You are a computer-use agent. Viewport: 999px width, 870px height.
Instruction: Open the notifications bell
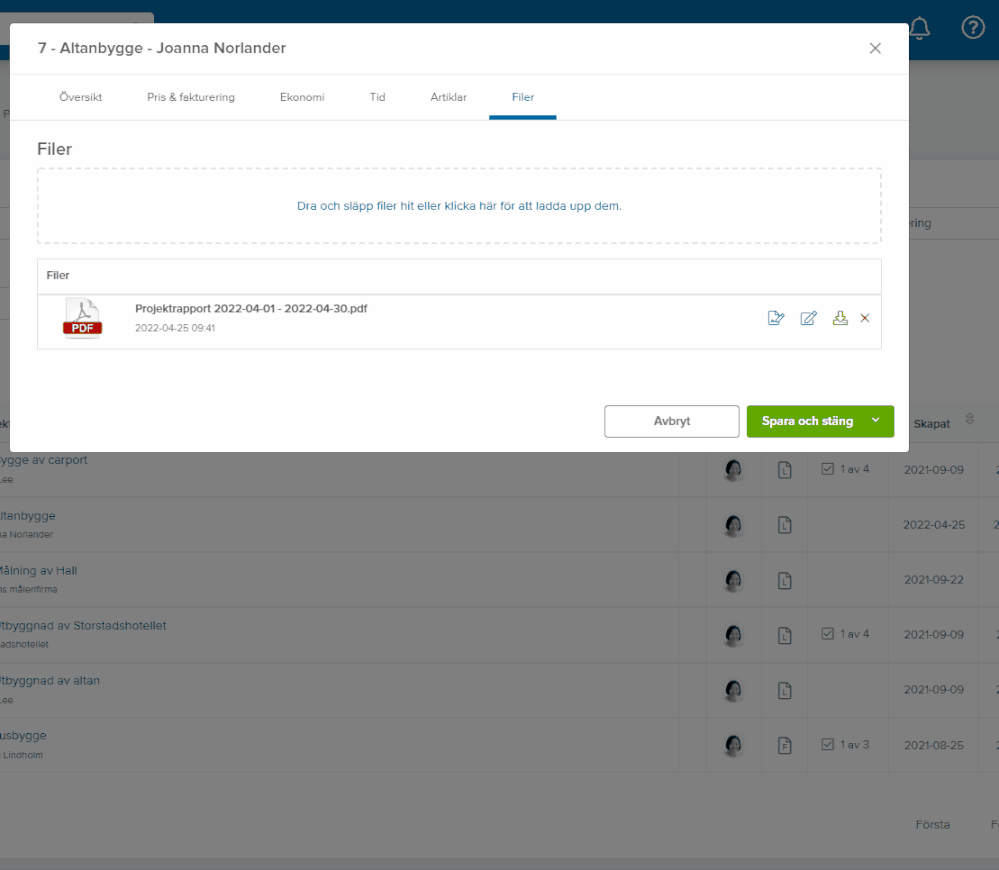point(919,28)
